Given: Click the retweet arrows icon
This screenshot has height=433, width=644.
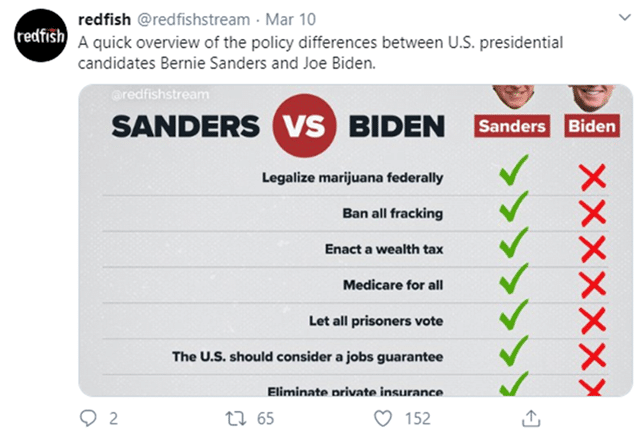Looking at the screenshot, I should (x=236, y=418).
